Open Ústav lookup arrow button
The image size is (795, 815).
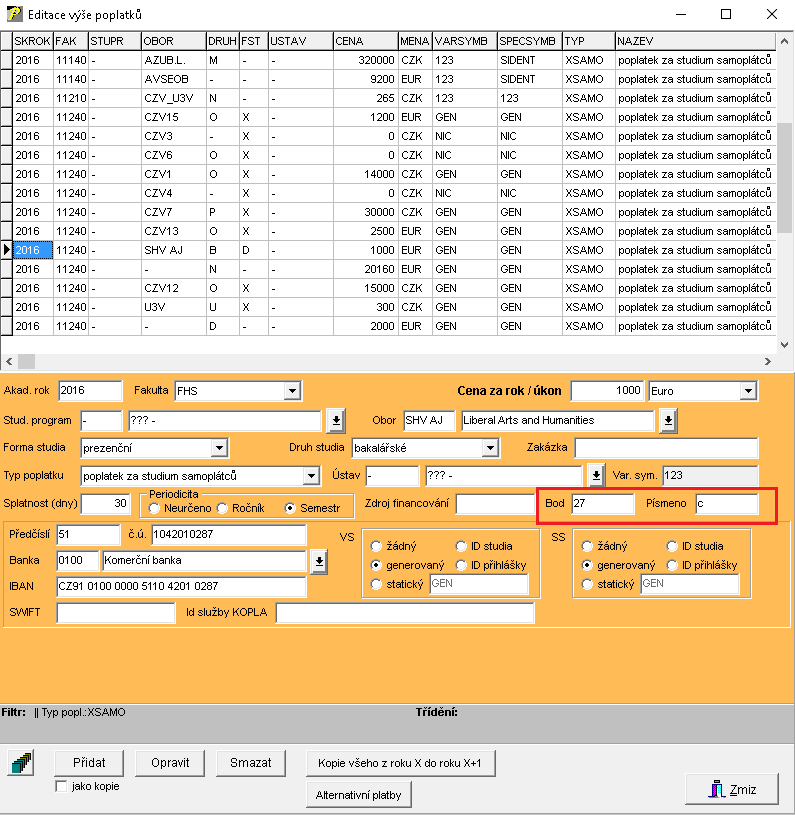pyautogui.click(x=596, y=475)
